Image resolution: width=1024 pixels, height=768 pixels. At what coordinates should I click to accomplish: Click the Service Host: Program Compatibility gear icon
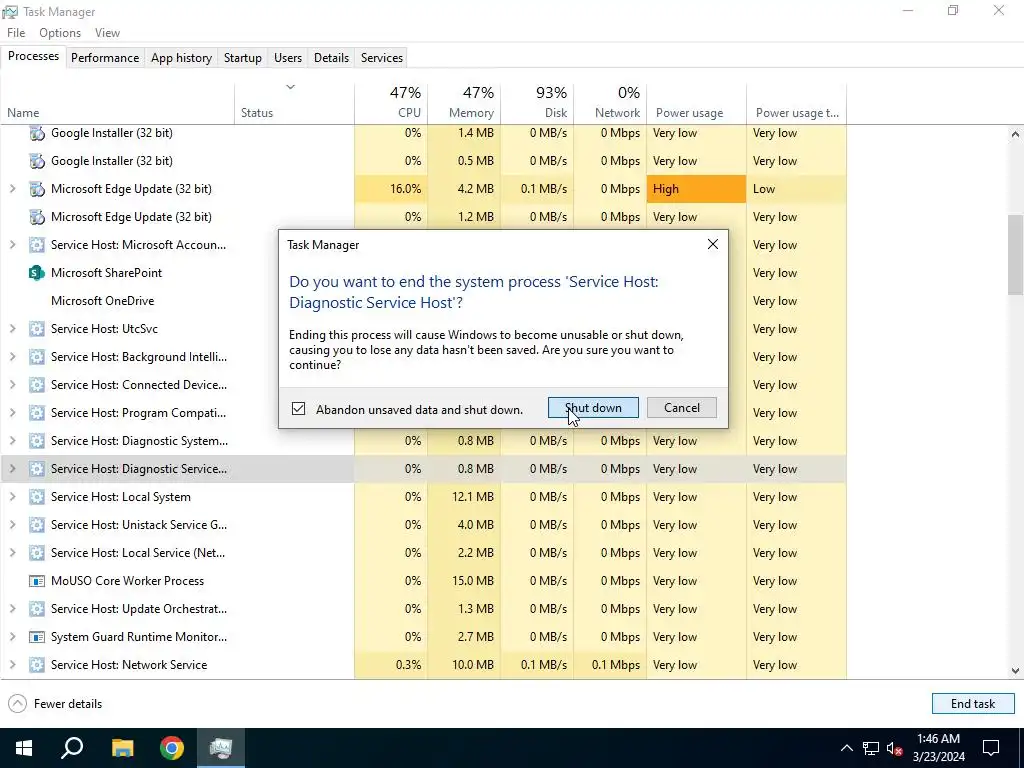pos(37,413)
